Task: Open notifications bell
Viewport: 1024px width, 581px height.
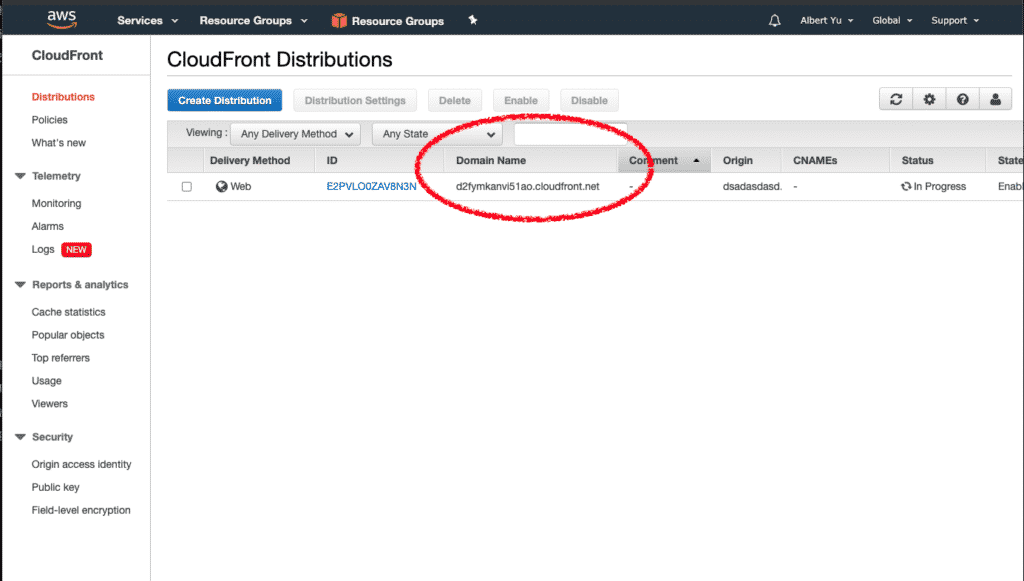Action: pos(775,20)
